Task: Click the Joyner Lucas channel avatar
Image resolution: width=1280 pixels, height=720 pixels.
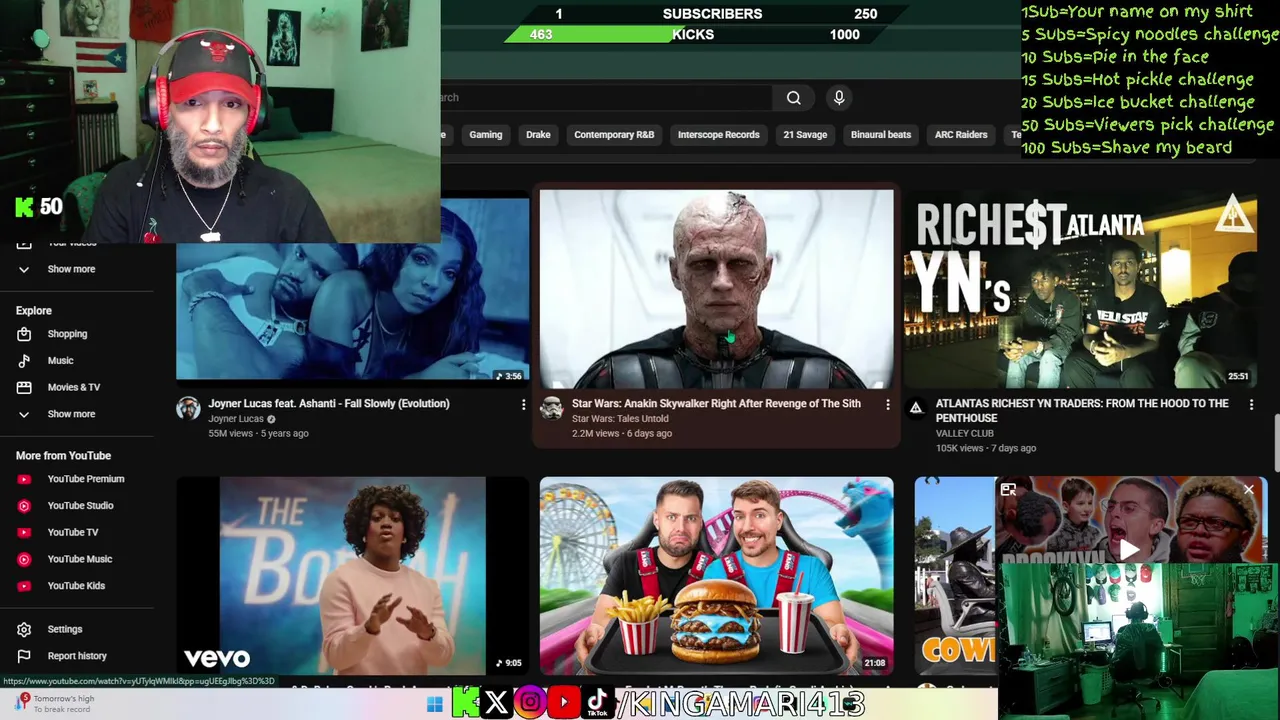Action: pos(188,408)
